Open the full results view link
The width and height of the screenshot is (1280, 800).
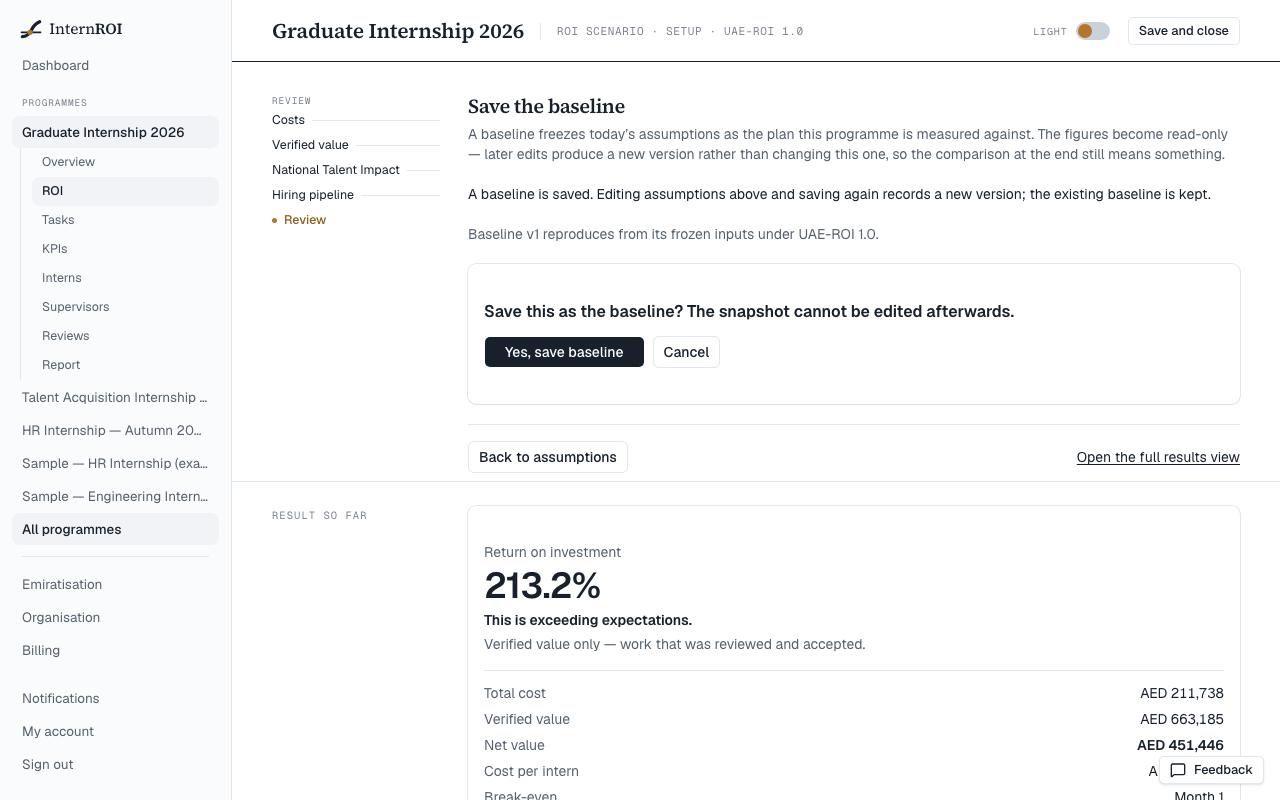click(1158, 457)
